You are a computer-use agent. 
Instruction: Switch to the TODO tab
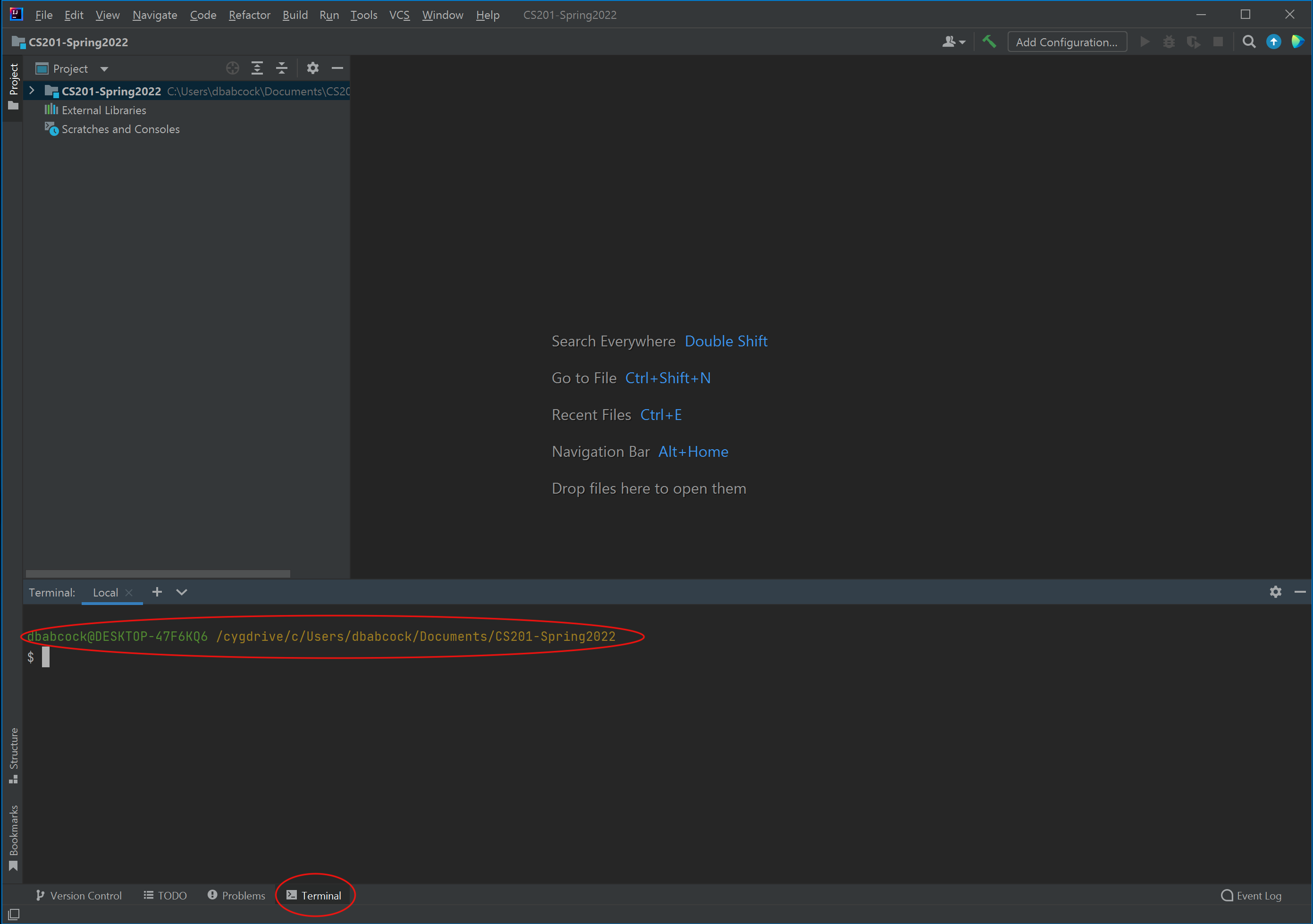tap(165, 895)
